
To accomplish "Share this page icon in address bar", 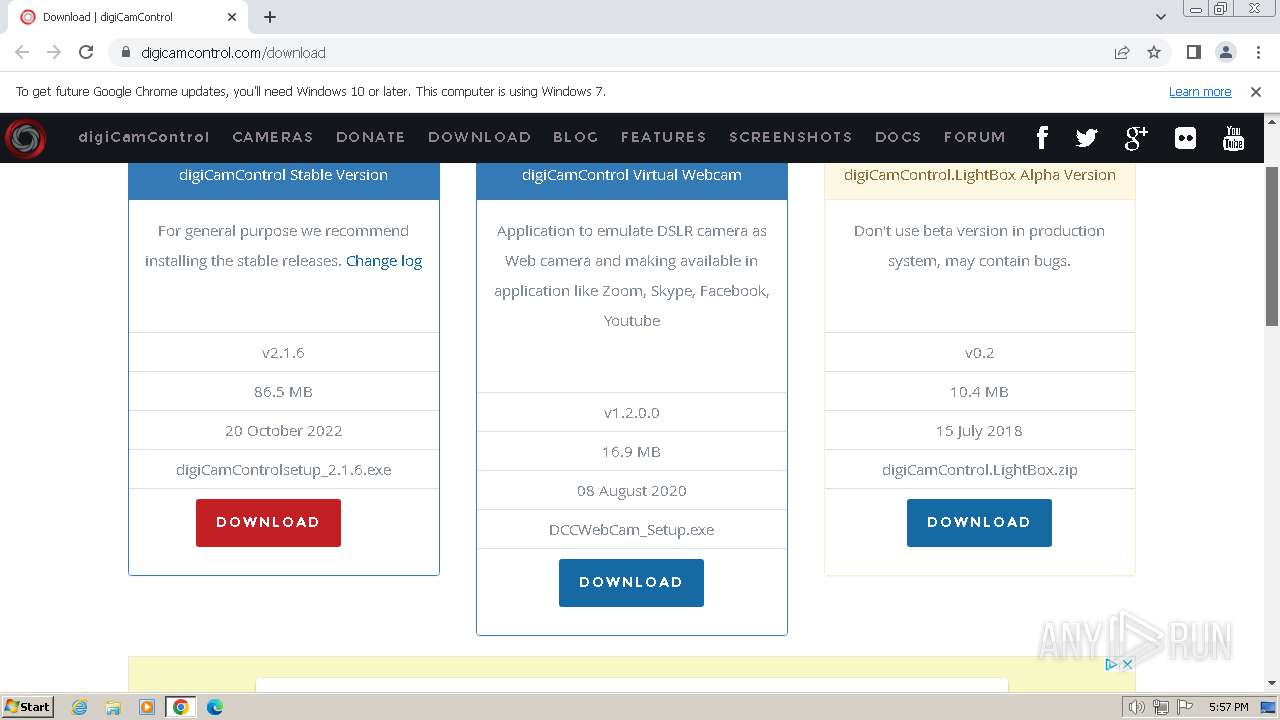I will 1122,52.
